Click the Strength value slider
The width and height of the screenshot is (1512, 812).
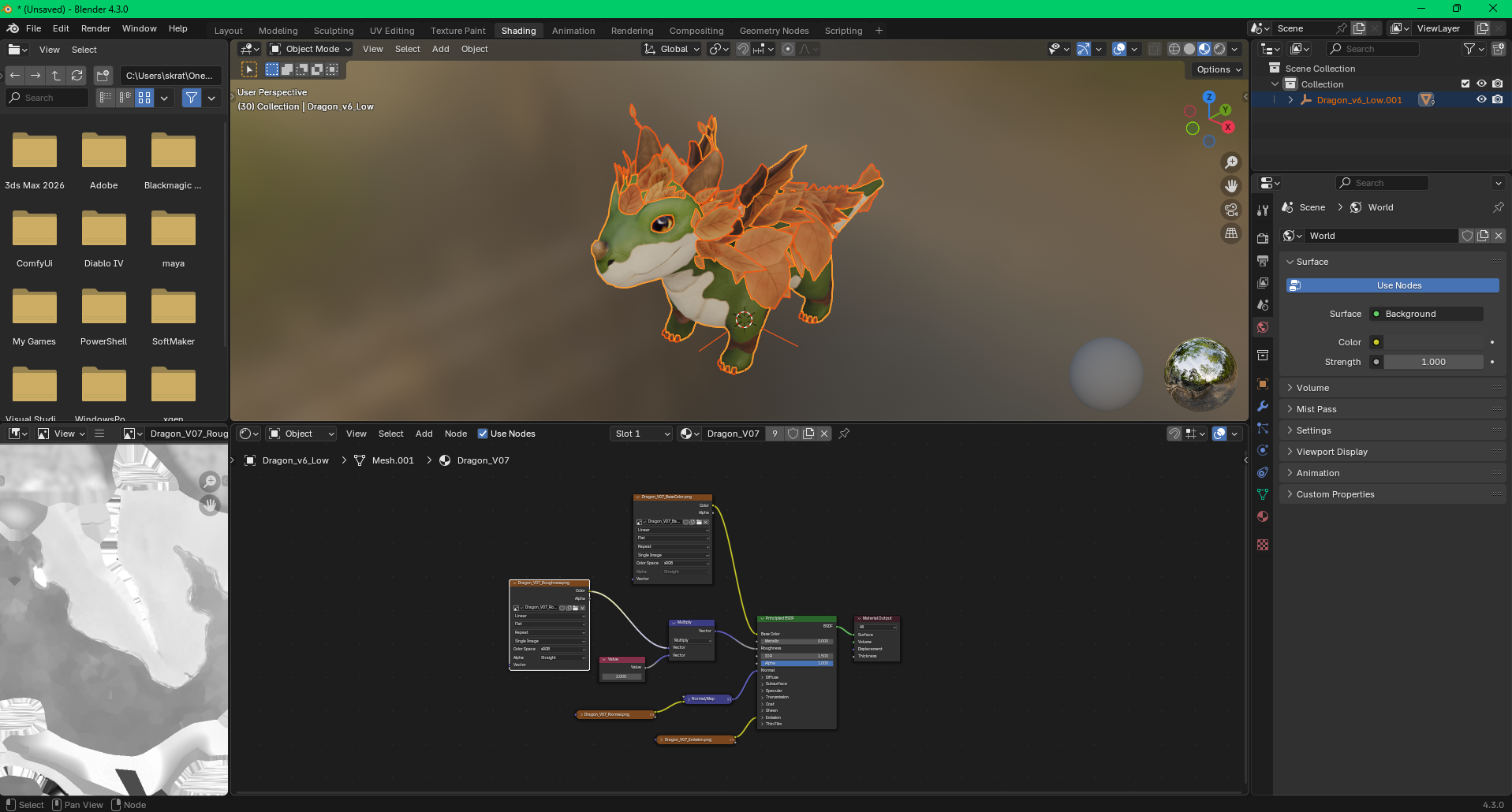[1434, 362]
